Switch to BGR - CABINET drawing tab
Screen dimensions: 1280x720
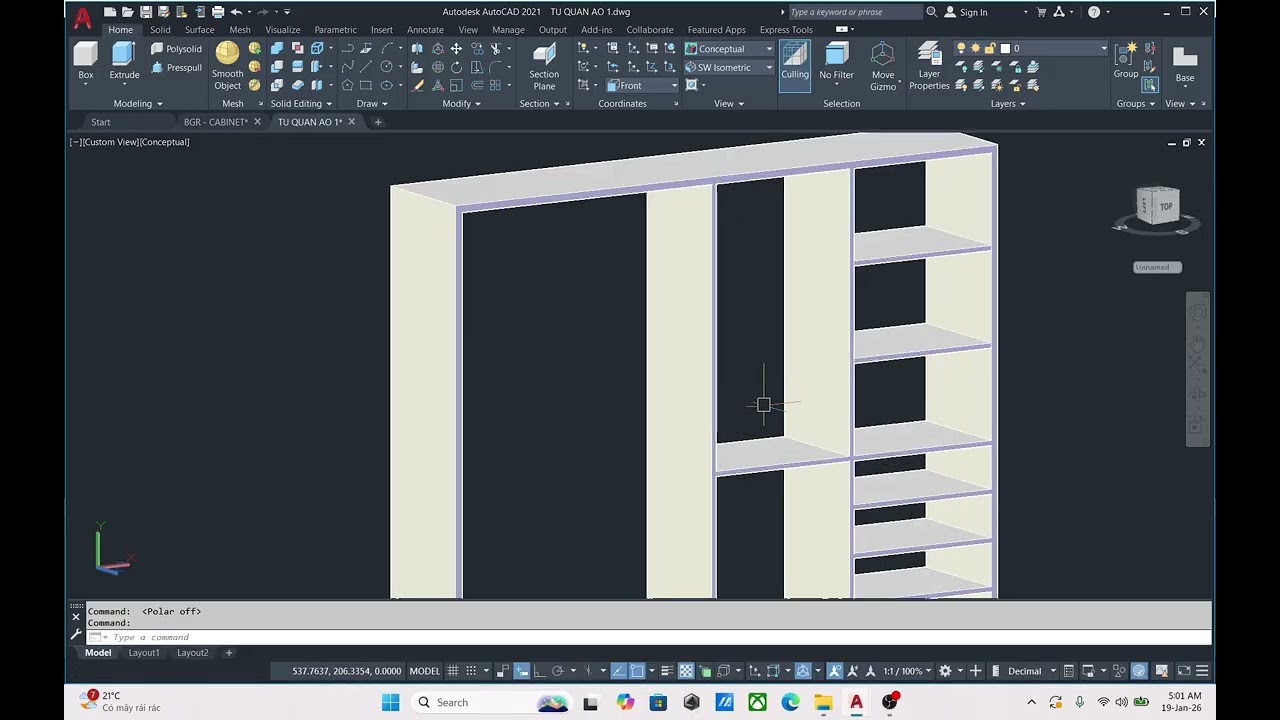click(215, 122)
